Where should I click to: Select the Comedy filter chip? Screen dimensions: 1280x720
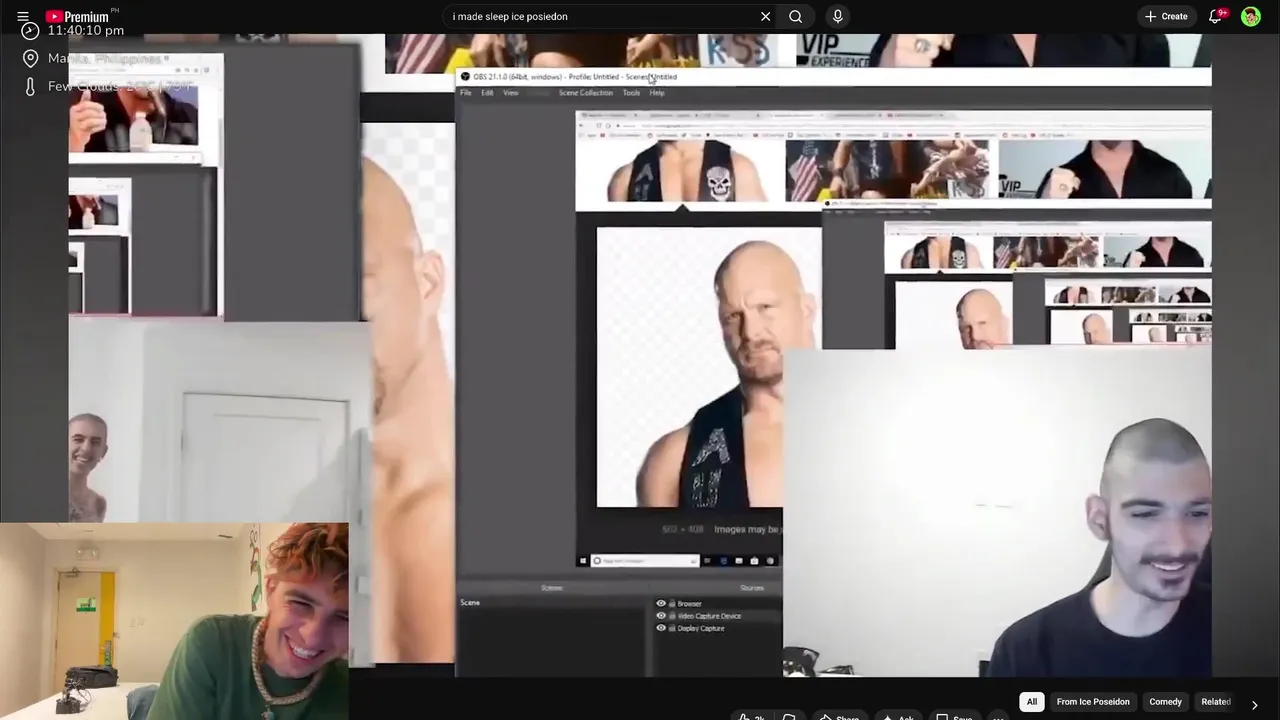click(1165, 702)
